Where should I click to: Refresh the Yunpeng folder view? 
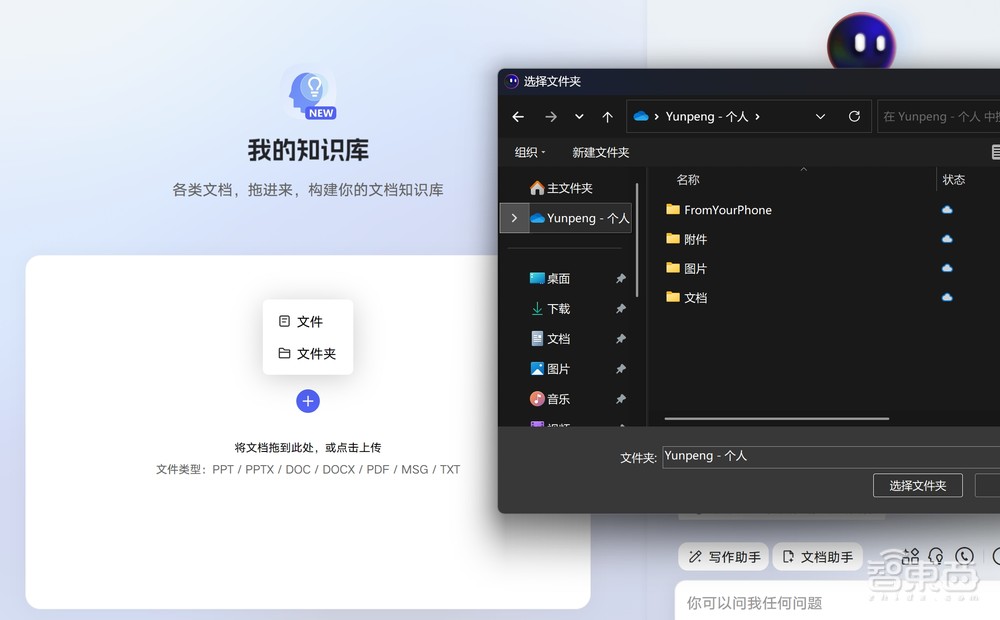coord(854,116)
